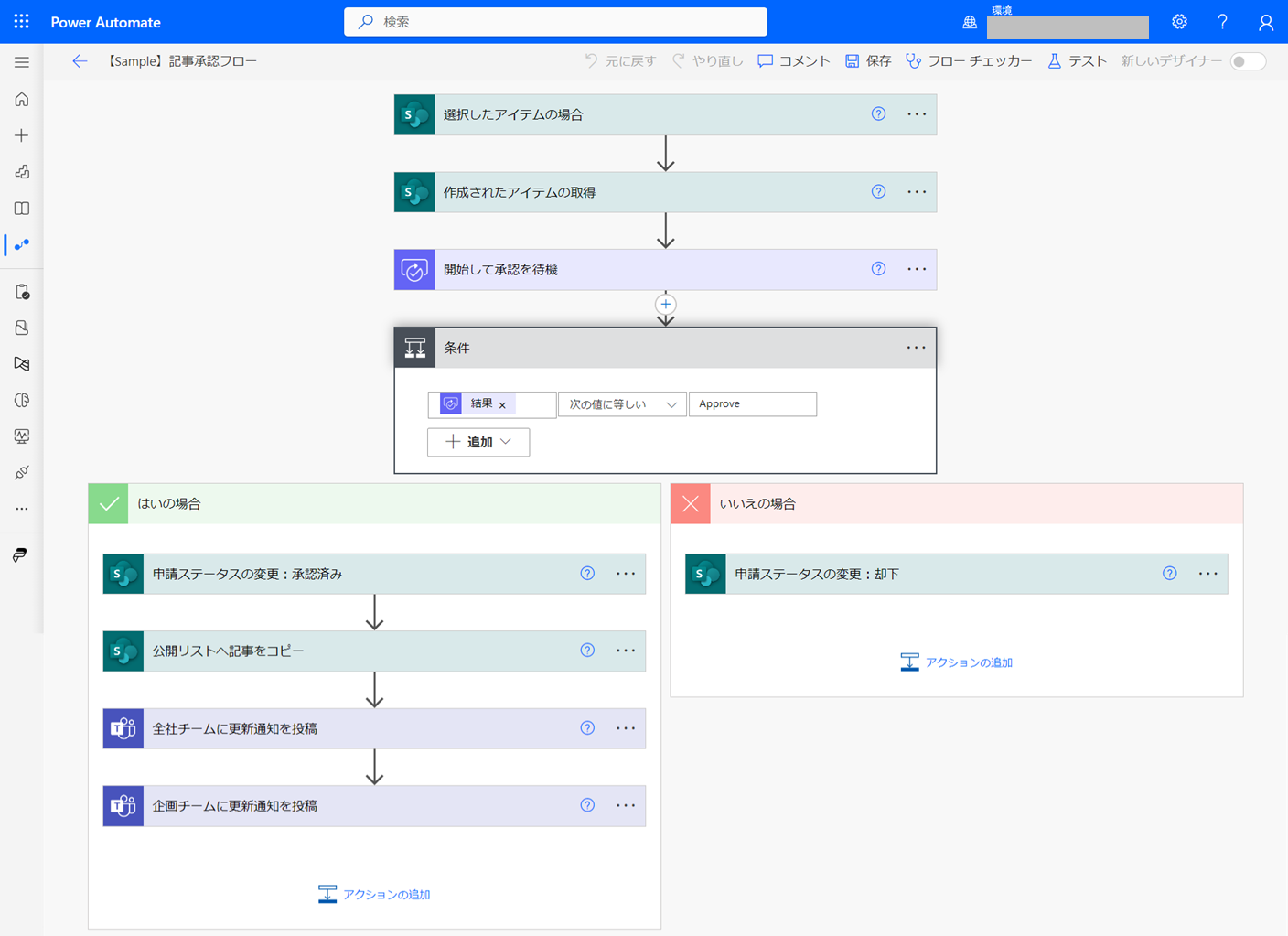Click inside the 検索 search field
Screen dimensions: 1288x936
(x=555, y=21)
